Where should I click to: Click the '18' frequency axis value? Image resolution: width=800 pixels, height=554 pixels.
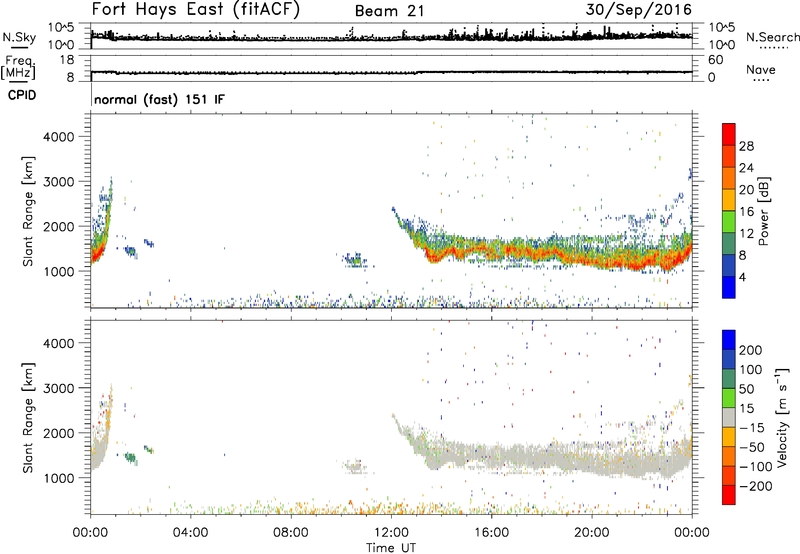66,59
